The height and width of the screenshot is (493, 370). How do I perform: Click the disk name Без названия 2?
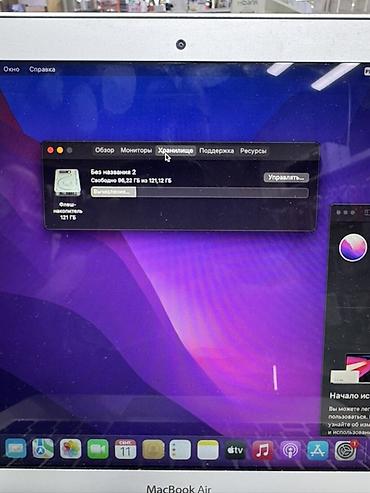tap(113, 172)
